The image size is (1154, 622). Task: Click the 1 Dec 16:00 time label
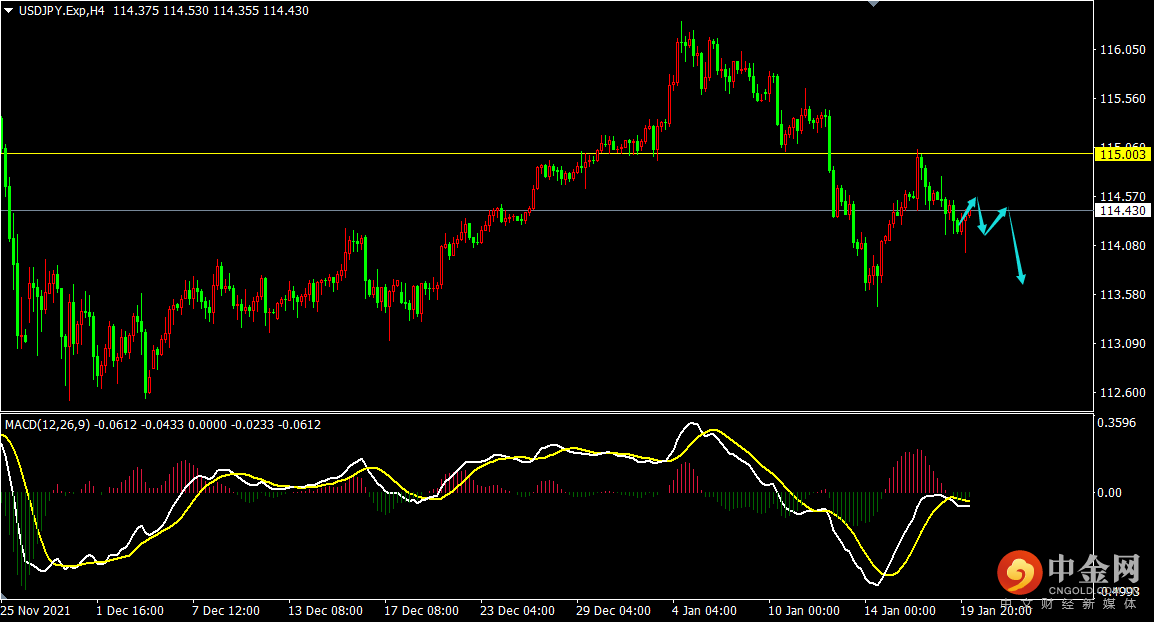point(130,610)
